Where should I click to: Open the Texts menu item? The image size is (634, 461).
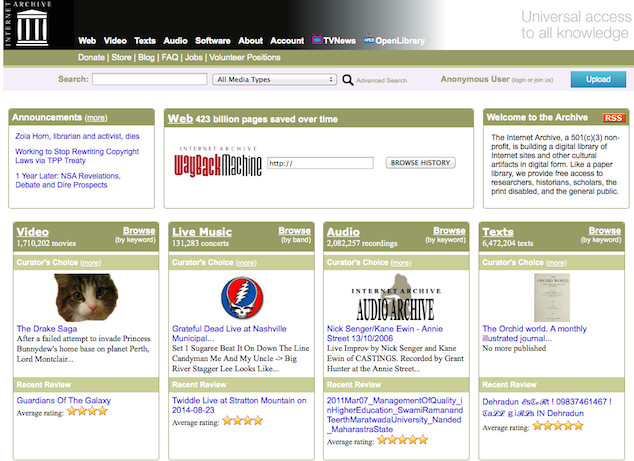tap(145, 40)
